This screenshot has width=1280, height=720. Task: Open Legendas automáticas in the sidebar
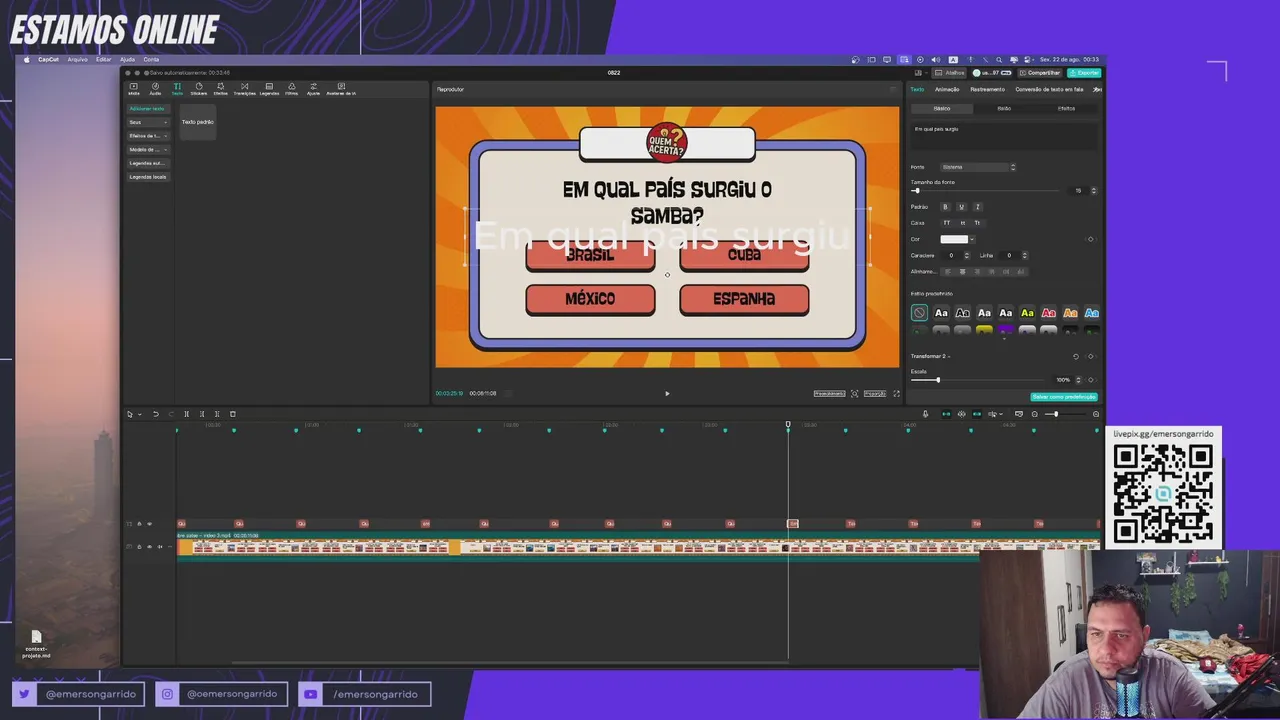click(147, 163)
